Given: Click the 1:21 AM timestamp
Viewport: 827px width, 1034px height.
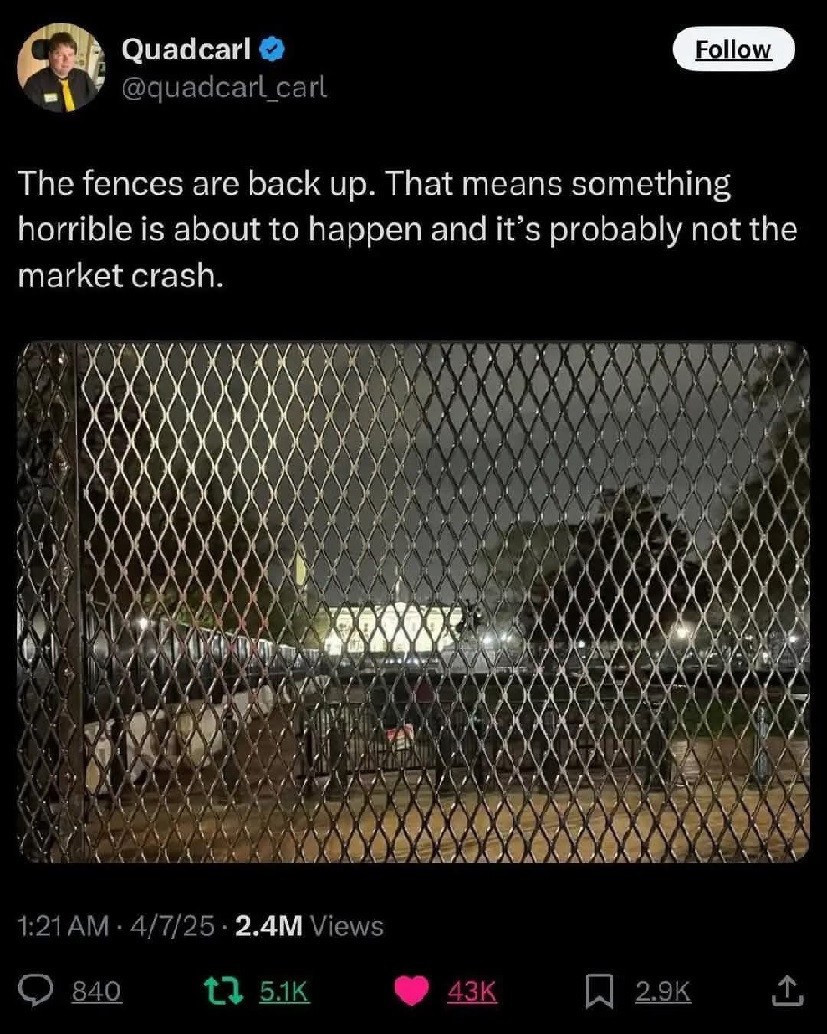Looking at the screenshot, I should tap(64, 926).
